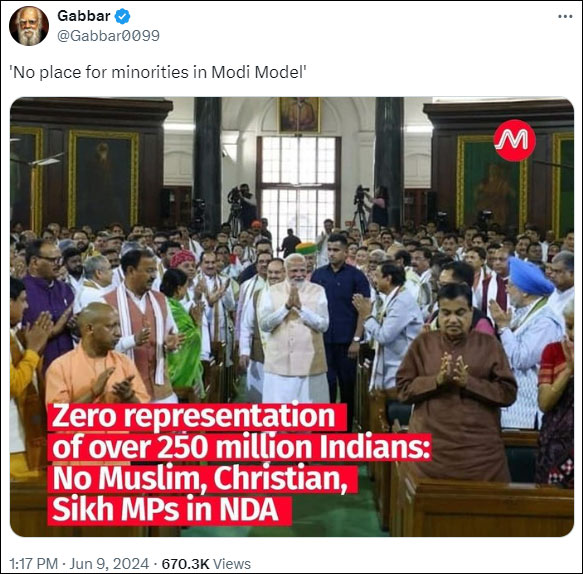The width and height of the screenshot is (583, 574).
Task: Click the blue verified badge next to Gabbar
Action: point(122,16)
